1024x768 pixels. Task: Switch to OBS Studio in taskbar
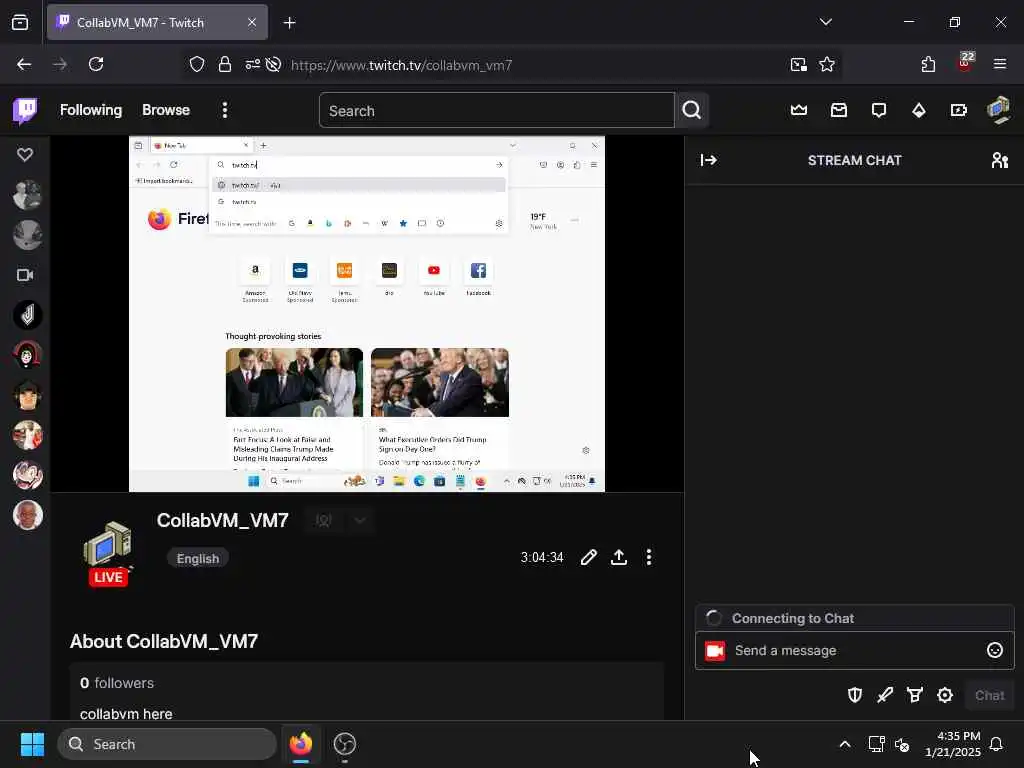[344, 744]
